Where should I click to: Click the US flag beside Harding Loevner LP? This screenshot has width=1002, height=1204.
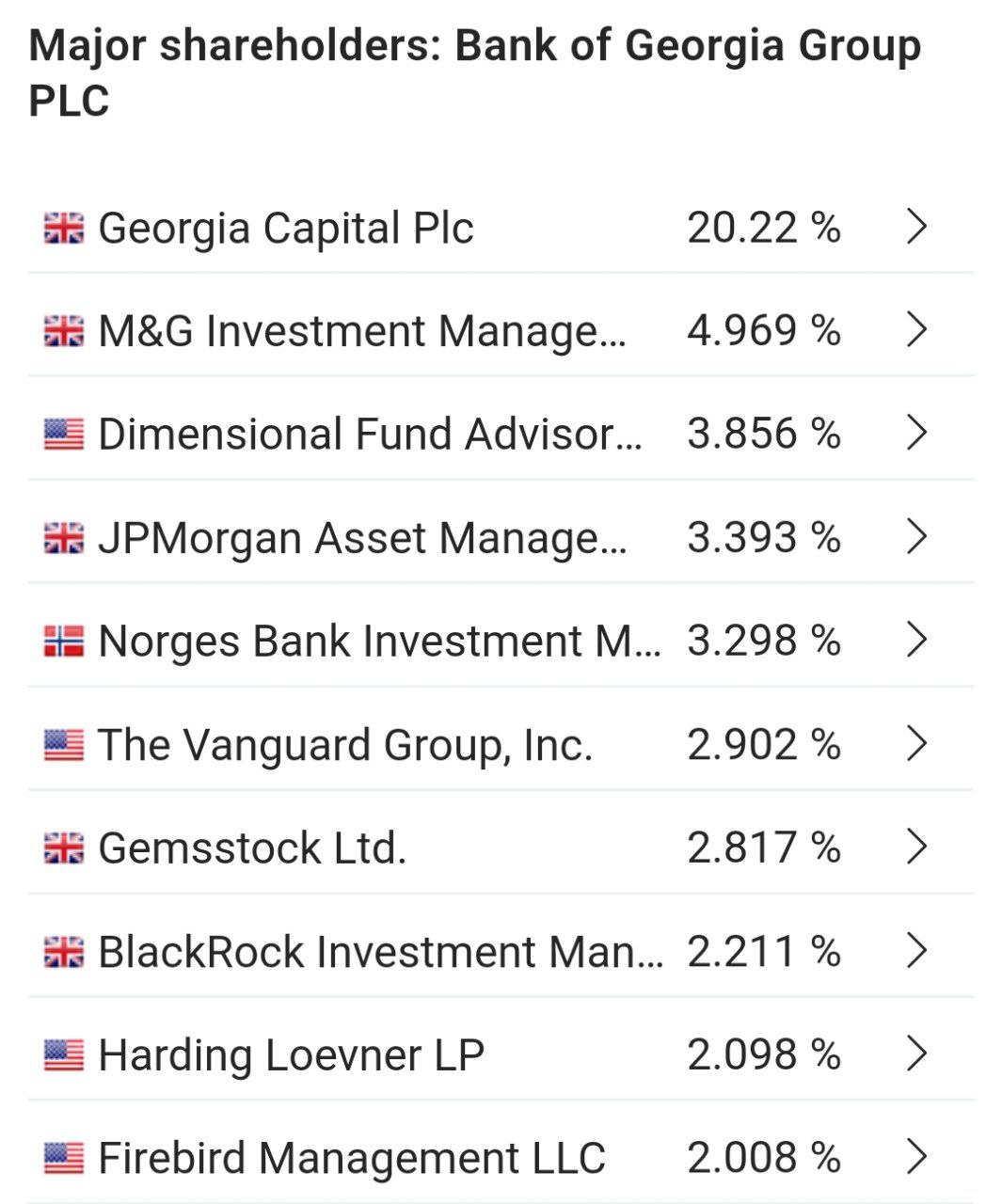63,1055
